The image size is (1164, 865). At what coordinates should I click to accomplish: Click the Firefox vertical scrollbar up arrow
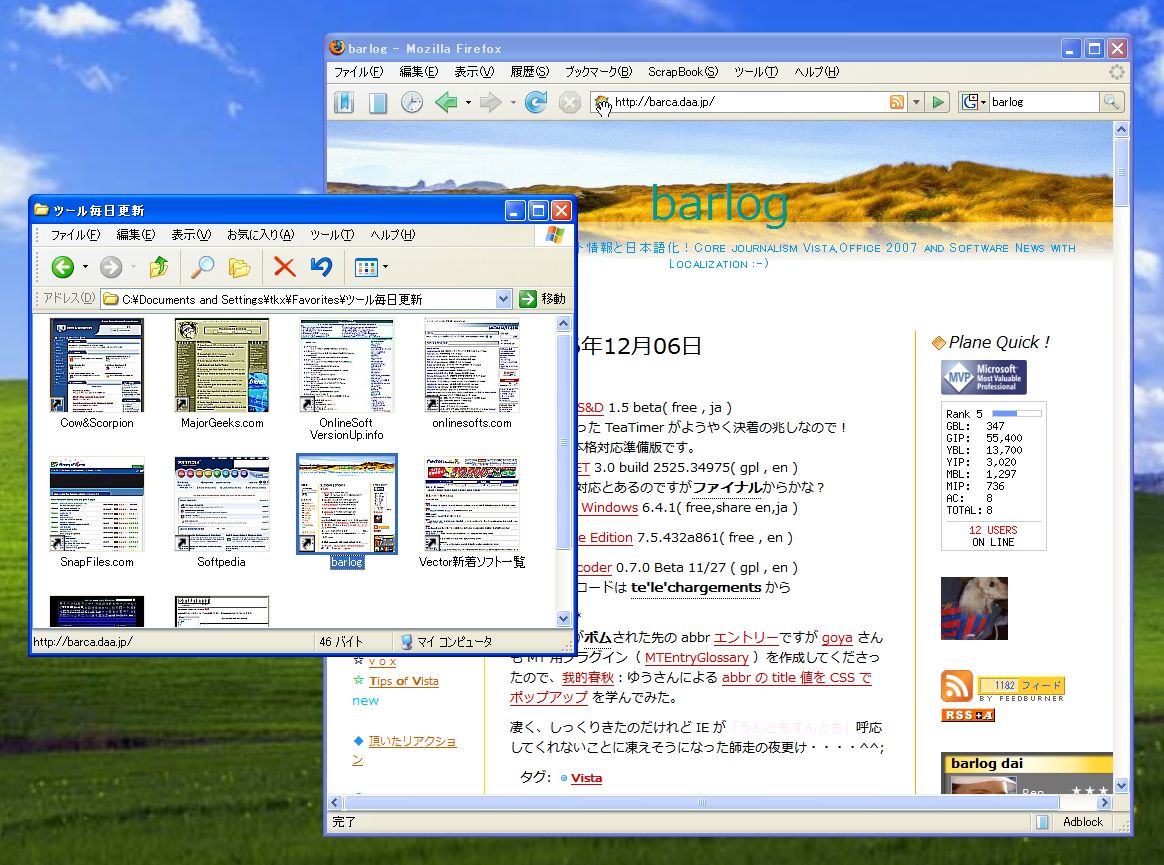(x=1121, y=129)
